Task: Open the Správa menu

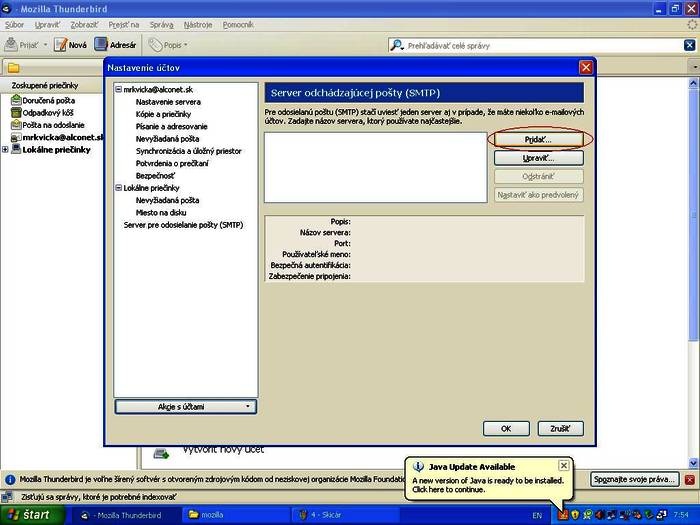Action: click(161, 25)
